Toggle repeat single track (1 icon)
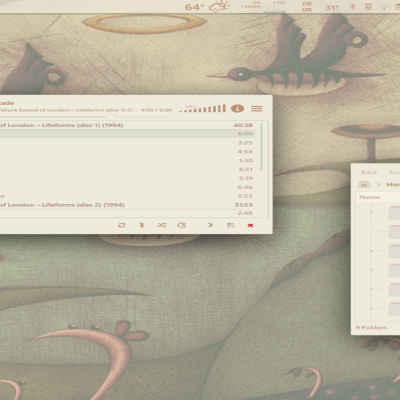 142,225
